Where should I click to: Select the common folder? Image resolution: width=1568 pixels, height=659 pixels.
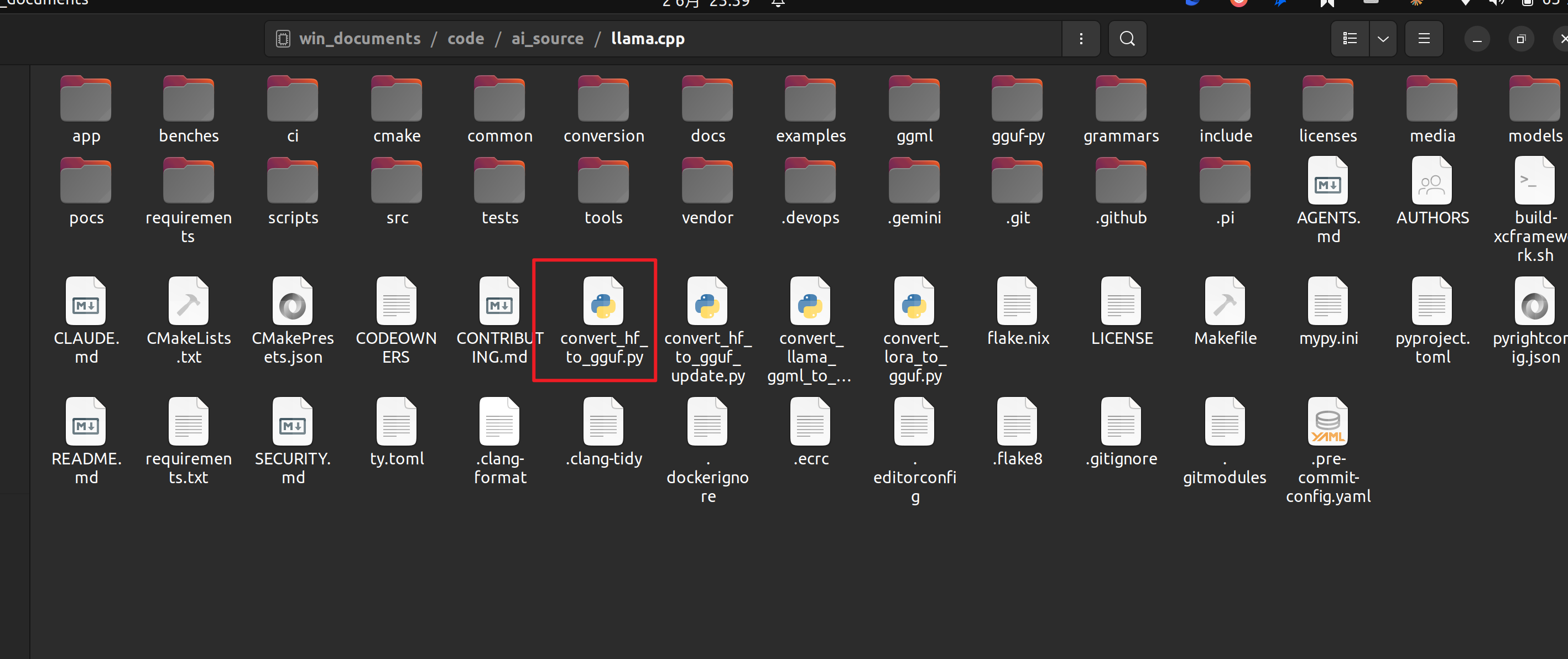pos(500,110)
